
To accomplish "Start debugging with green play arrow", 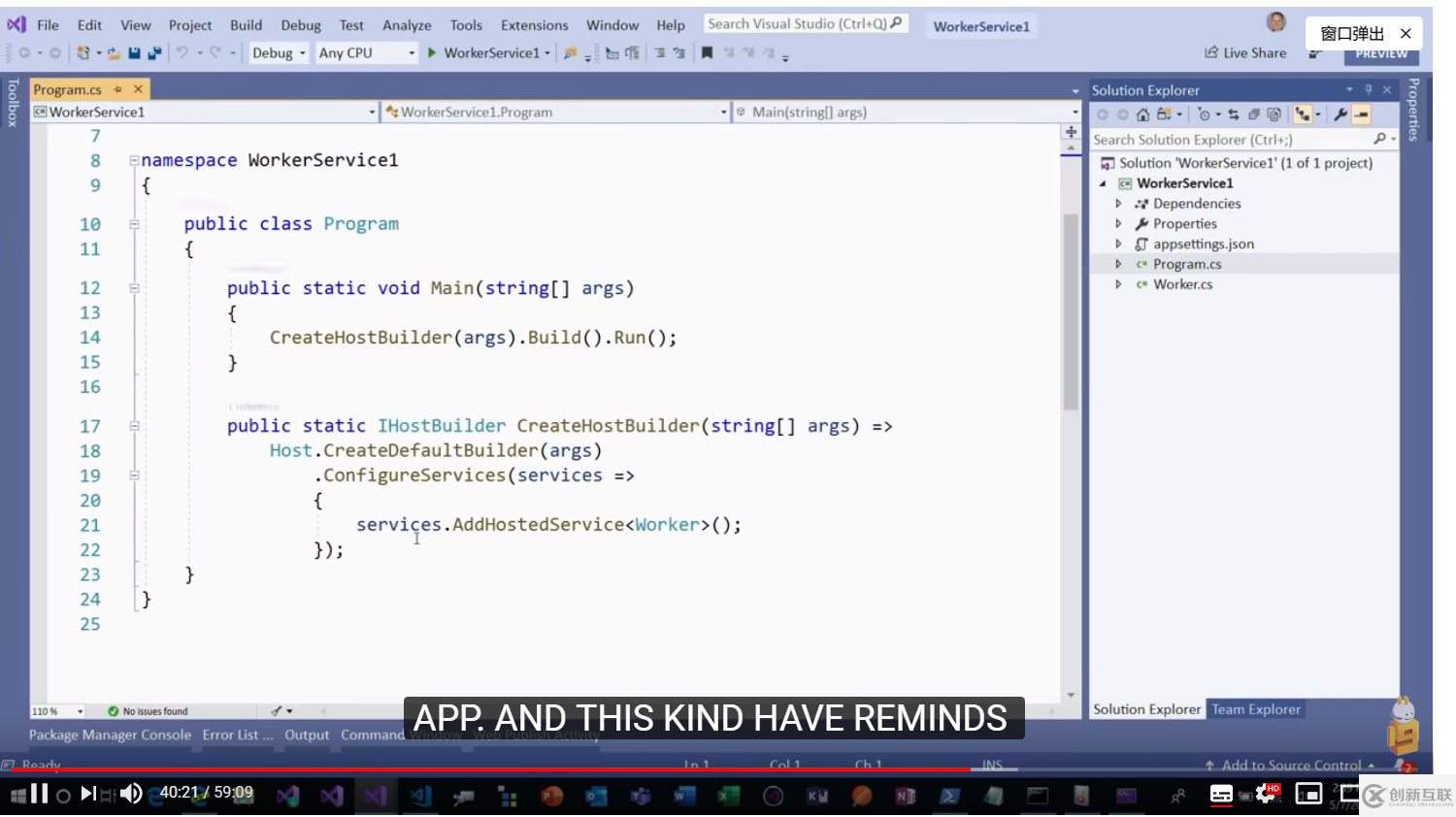I will [431, 52].
